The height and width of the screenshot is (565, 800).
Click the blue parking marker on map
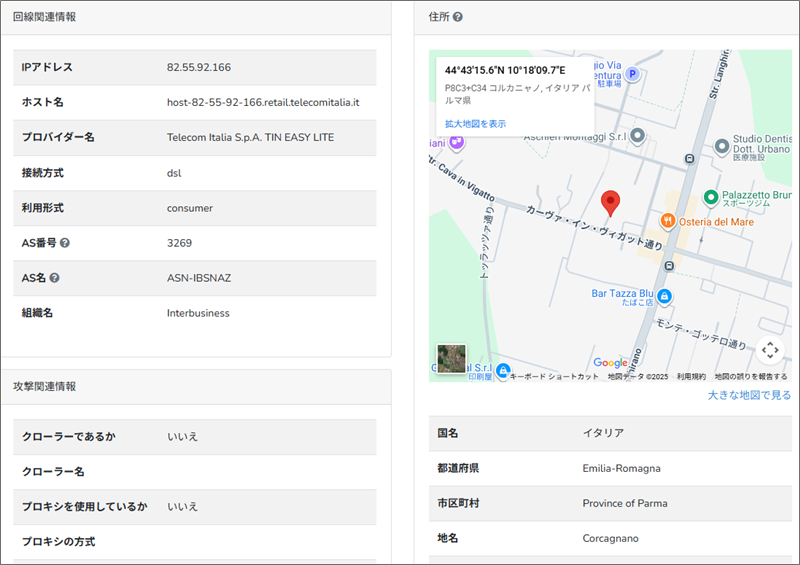pos(632,74)
